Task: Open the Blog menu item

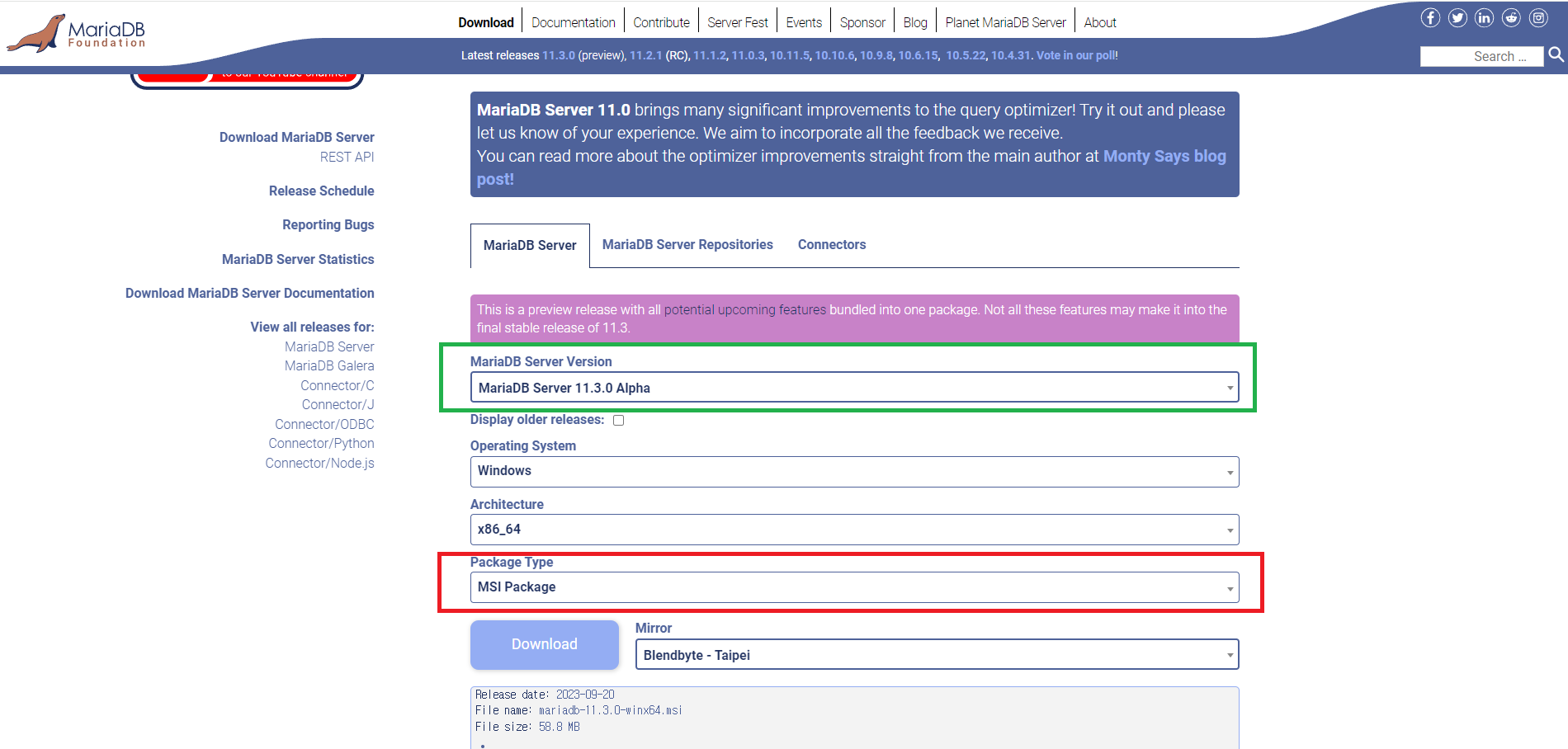Action: (x=915, y=22)
